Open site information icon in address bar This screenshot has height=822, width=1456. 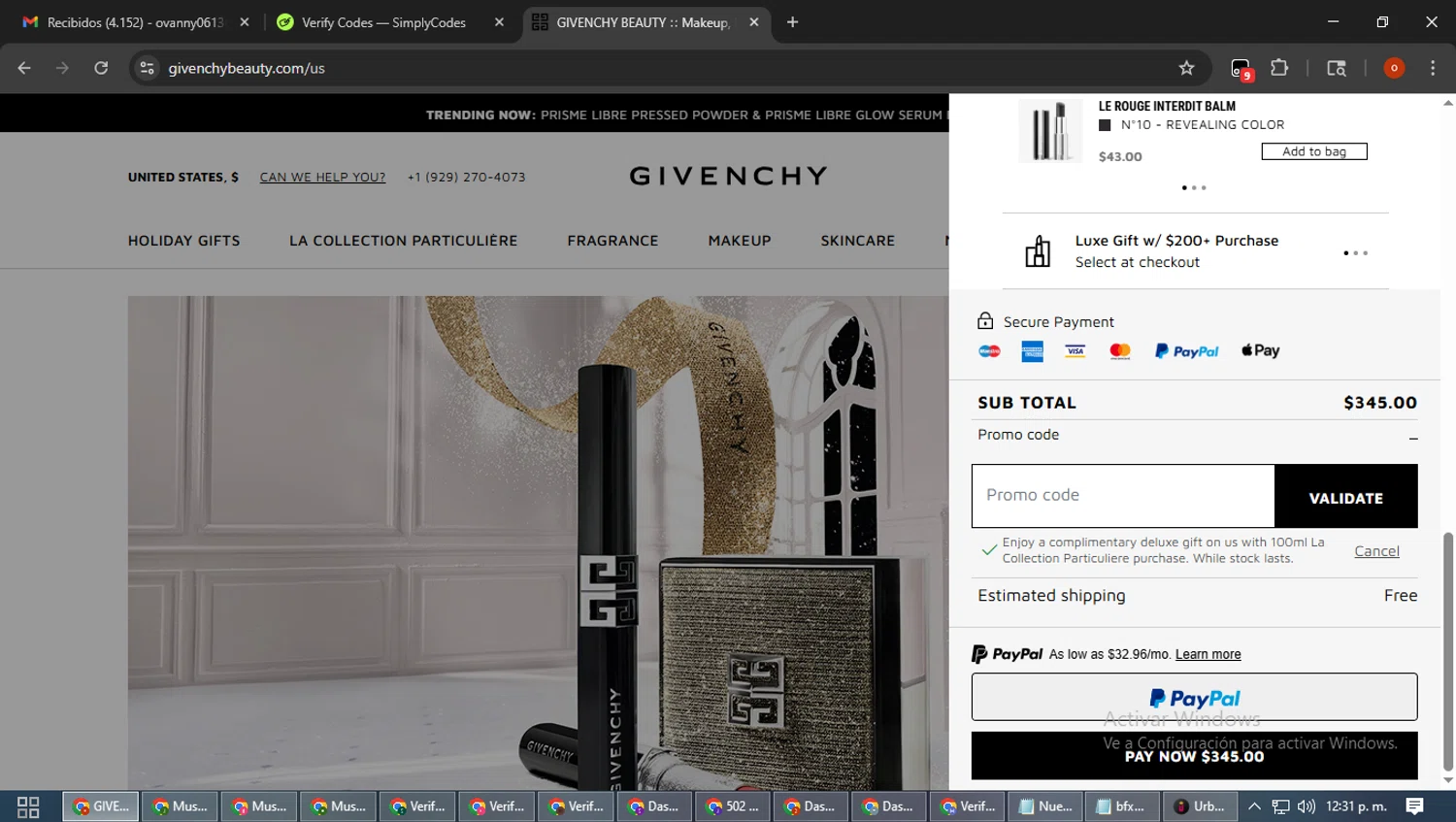click(x=148, y=68)
